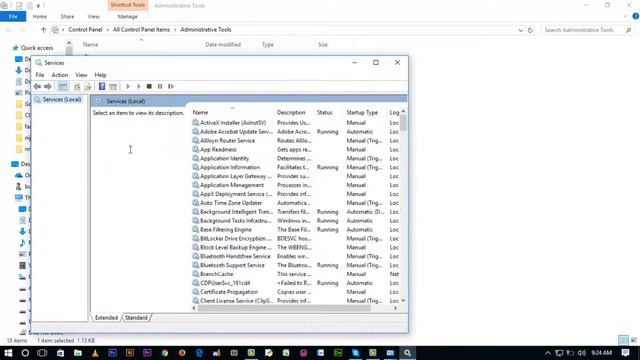Click the Forward arrow in Services toolbar
The width and height of the screenshot is (640, 360).
48,87
